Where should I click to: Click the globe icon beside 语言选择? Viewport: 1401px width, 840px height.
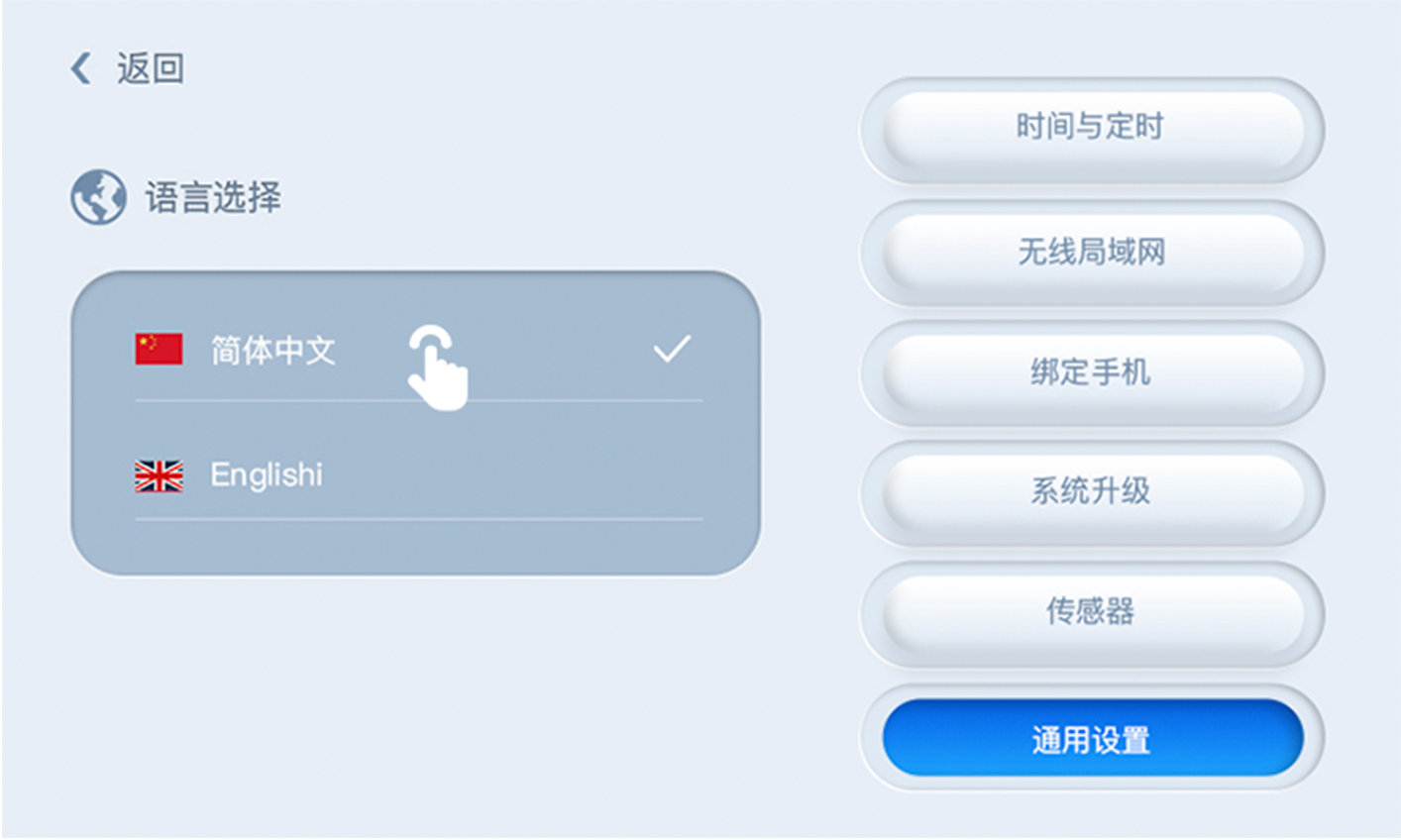tap(98, 197)
